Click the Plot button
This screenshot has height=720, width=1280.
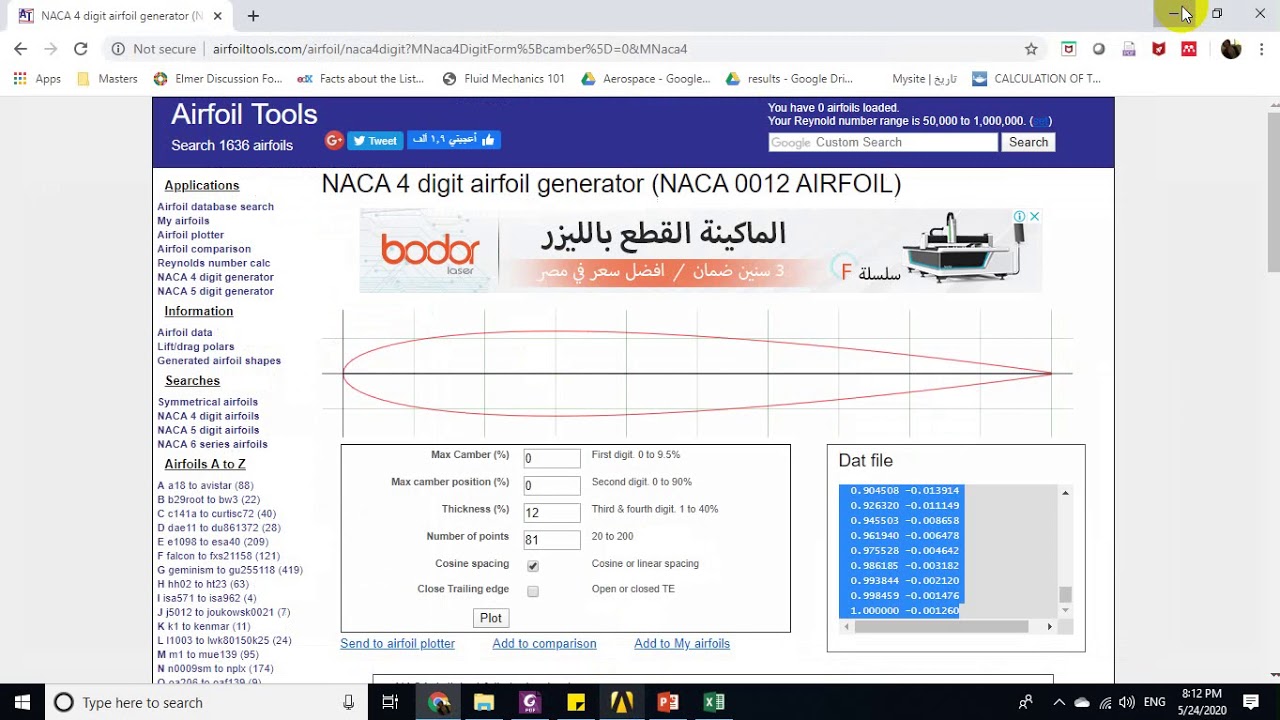(x=491, y=618)
